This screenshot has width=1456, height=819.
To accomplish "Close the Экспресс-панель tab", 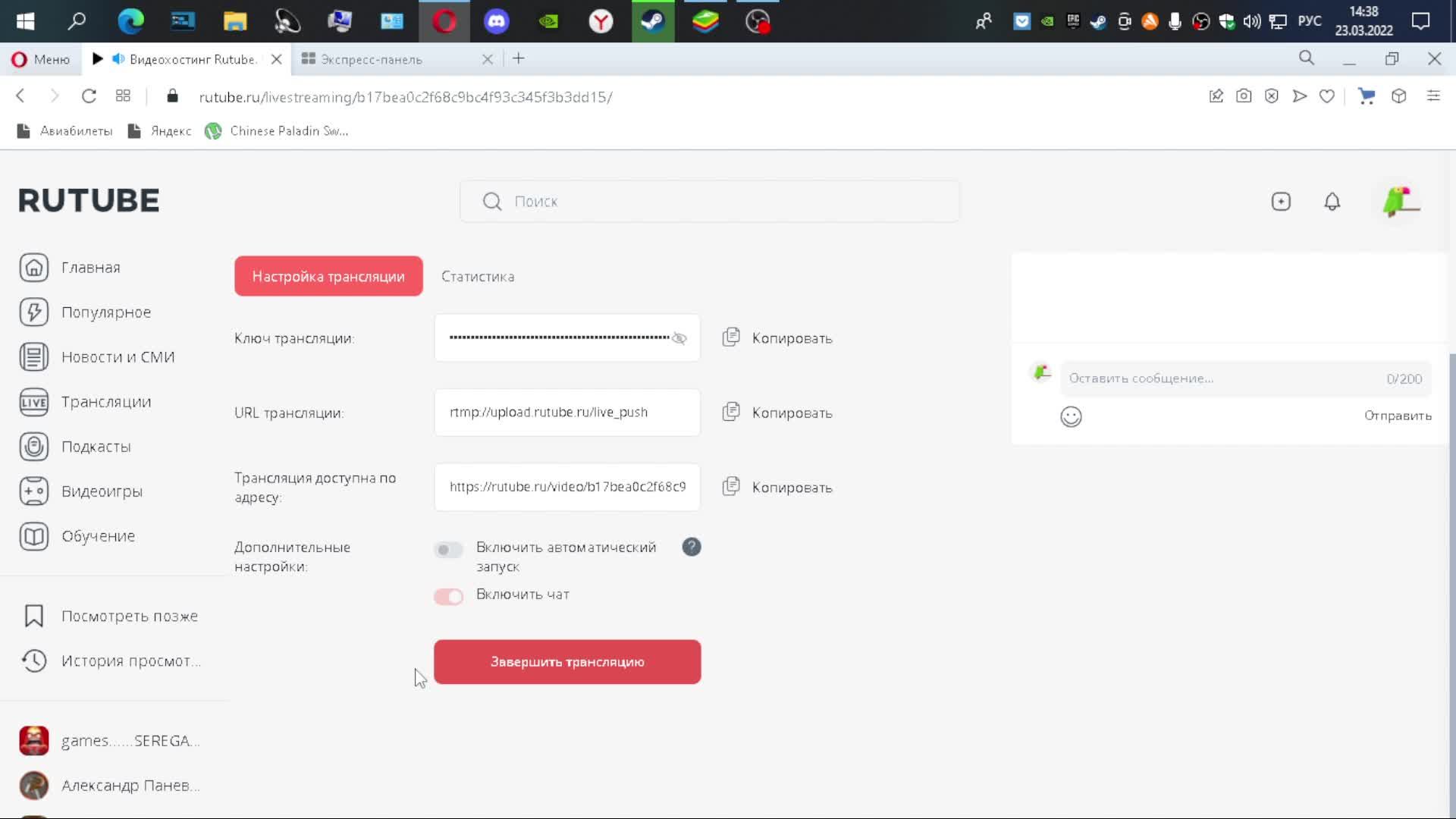I will pos(488,59).
